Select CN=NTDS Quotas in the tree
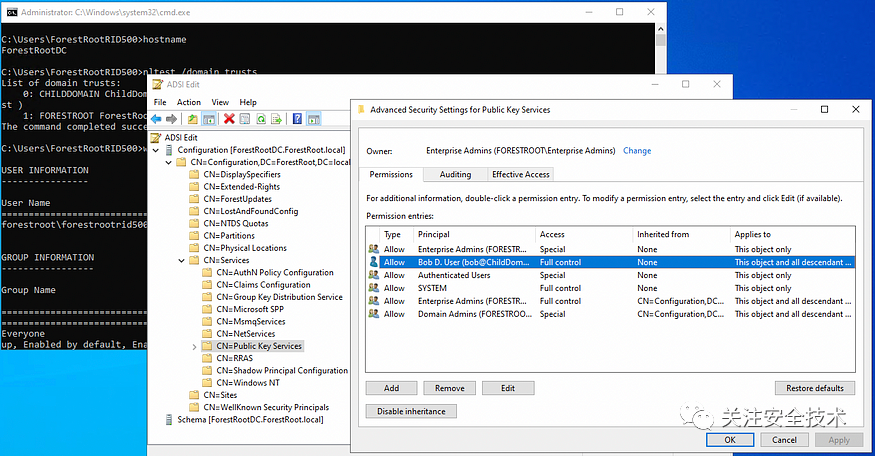The width and height of the screenshot is (875, 456). (235, 223)
